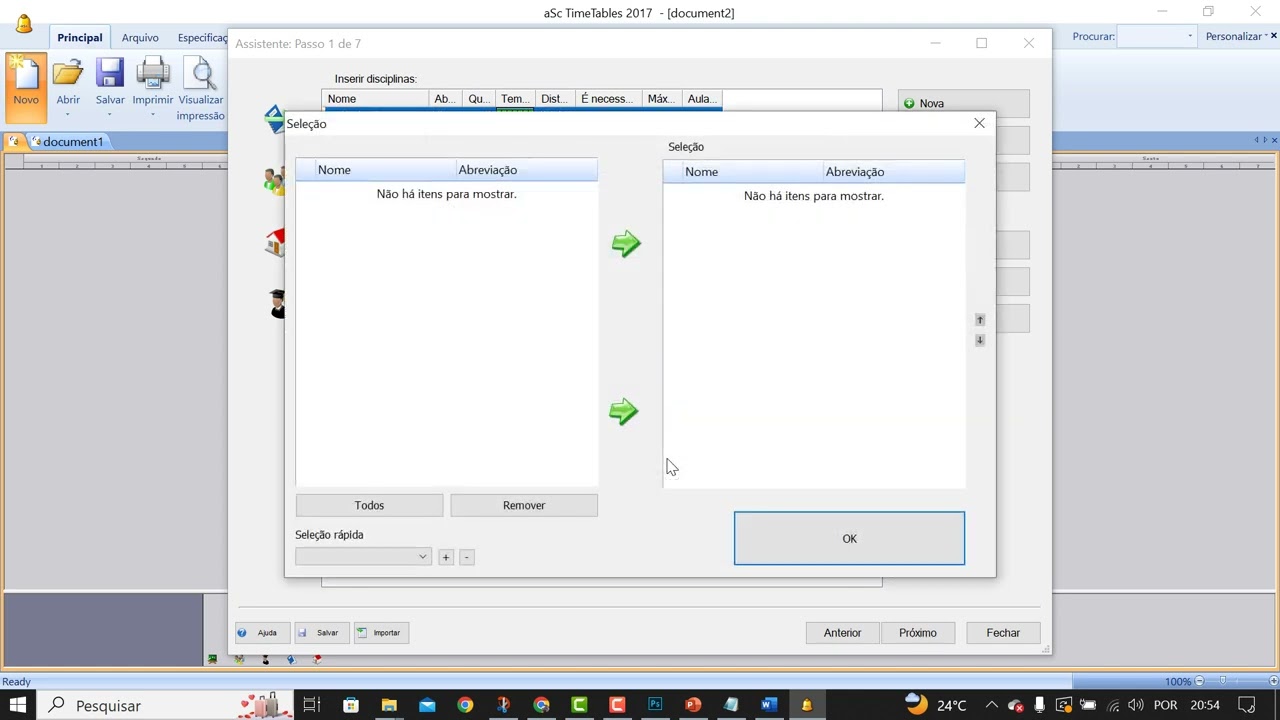Open the Microsoft Store taskbar icon
This screenshot has height=720, width=1280.
pyautogui.click(x=351, y=705)
